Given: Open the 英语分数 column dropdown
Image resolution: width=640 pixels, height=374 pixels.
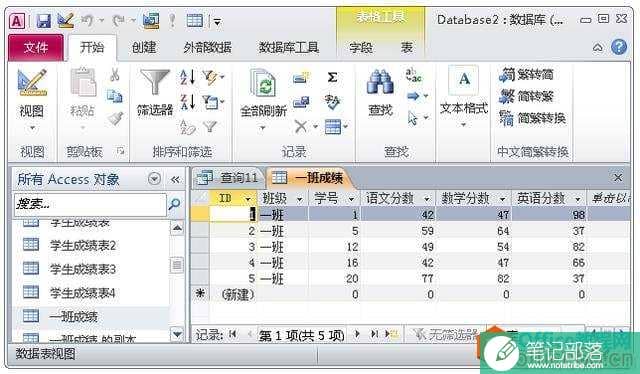Looking at the screenshot, I should (x=578, y=199).
